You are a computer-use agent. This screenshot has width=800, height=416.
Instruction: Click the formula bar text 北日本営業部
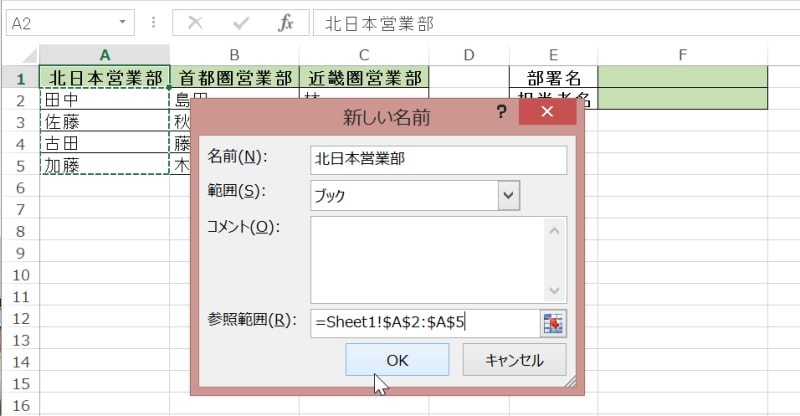[379, 24]
